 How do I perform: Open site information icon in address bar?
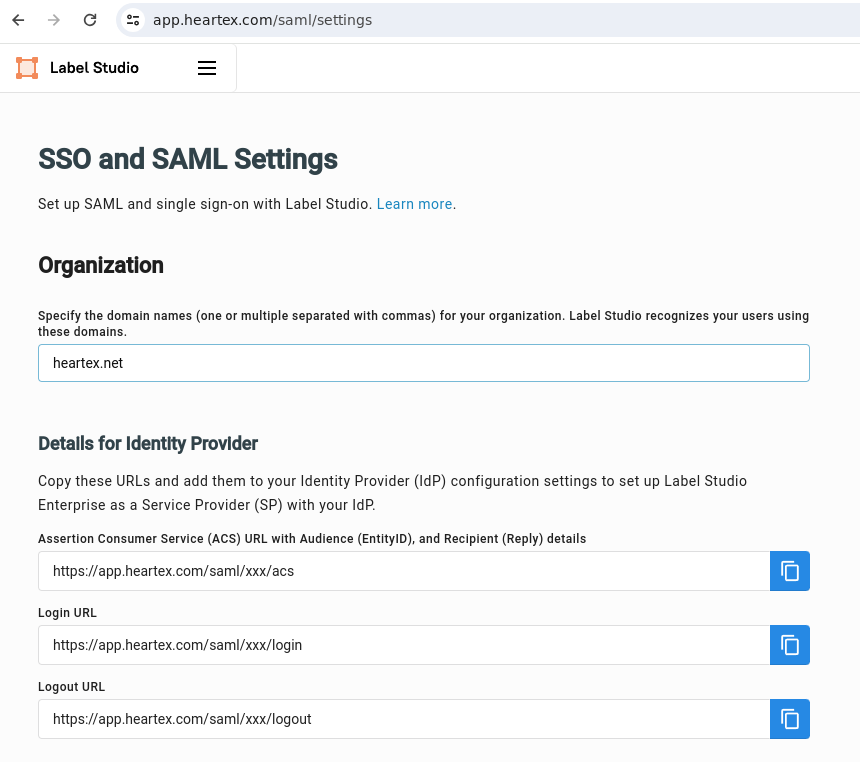click(134, 20)
